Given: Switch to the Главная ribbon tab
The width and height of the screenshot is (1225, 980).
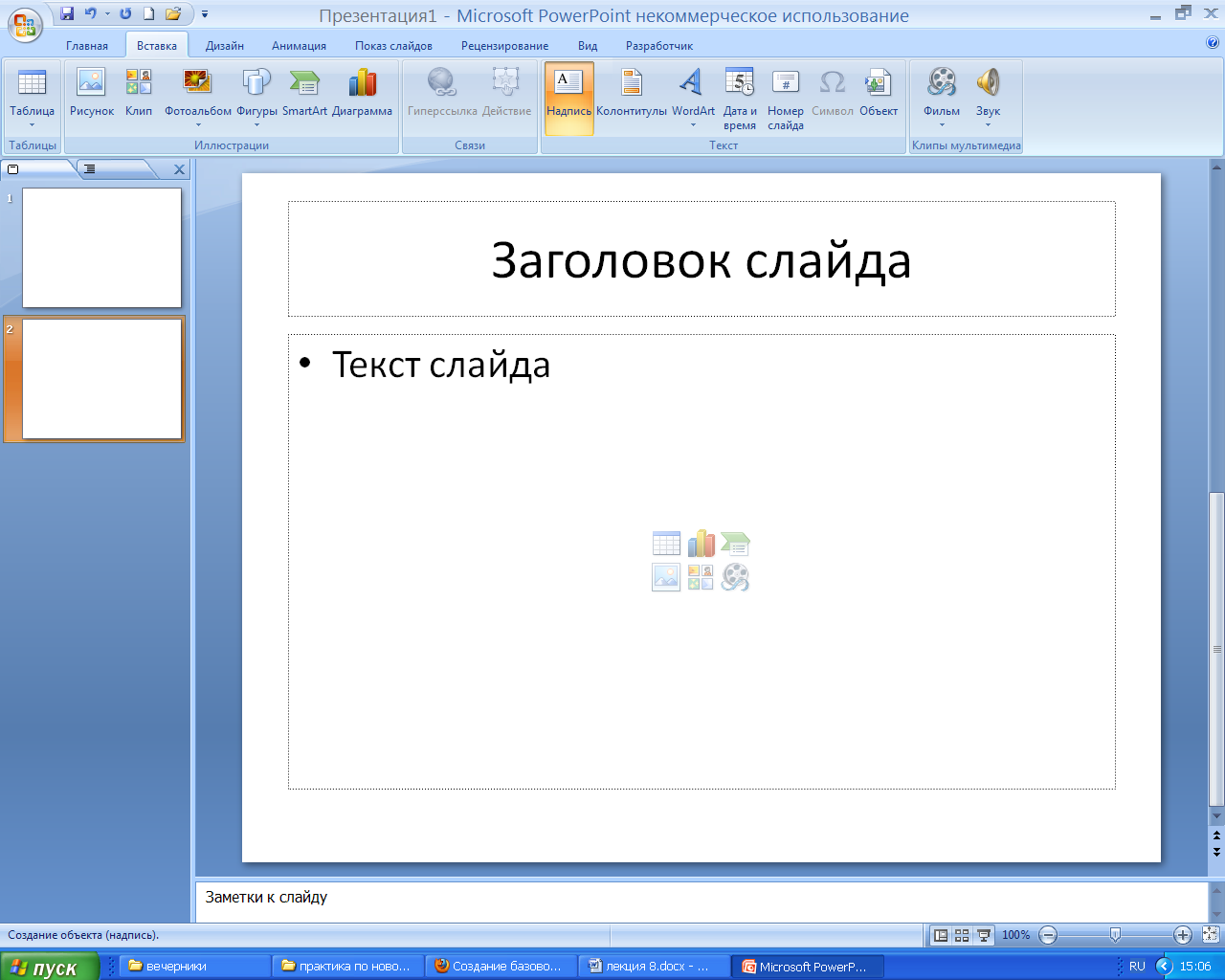Looking at the screenshot, I should pyautogui.click(x=87, y=45).
